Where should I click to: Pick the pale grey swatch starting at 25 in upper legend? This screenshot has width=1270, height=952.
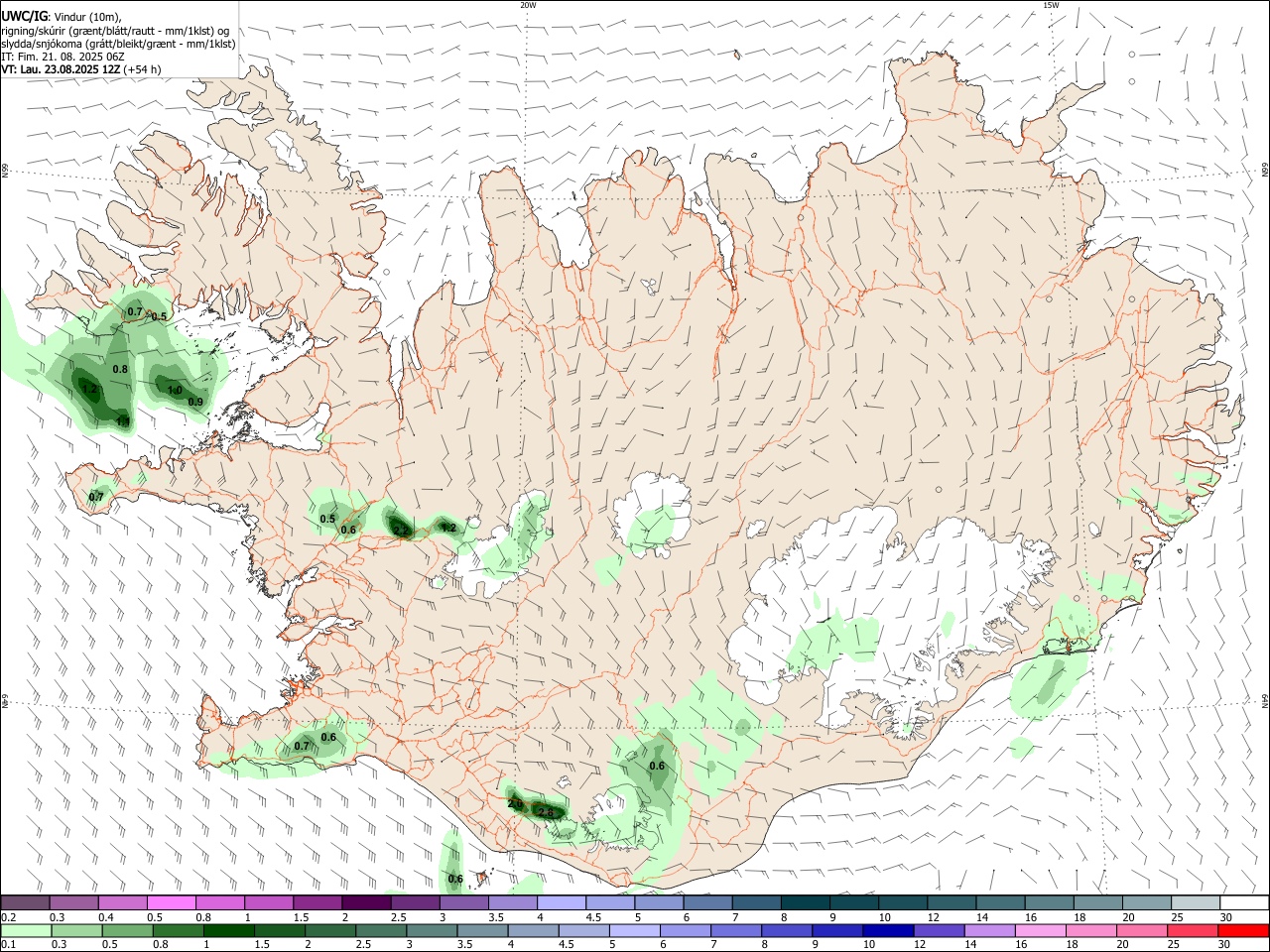click(1195, 902)
